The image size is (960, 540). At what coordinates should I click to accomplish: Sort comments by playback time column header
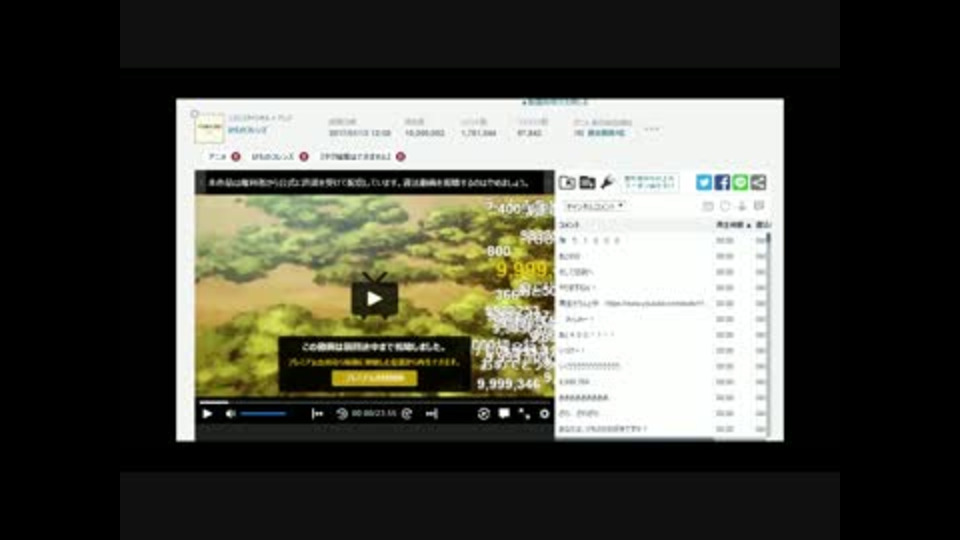click(733, 225)
